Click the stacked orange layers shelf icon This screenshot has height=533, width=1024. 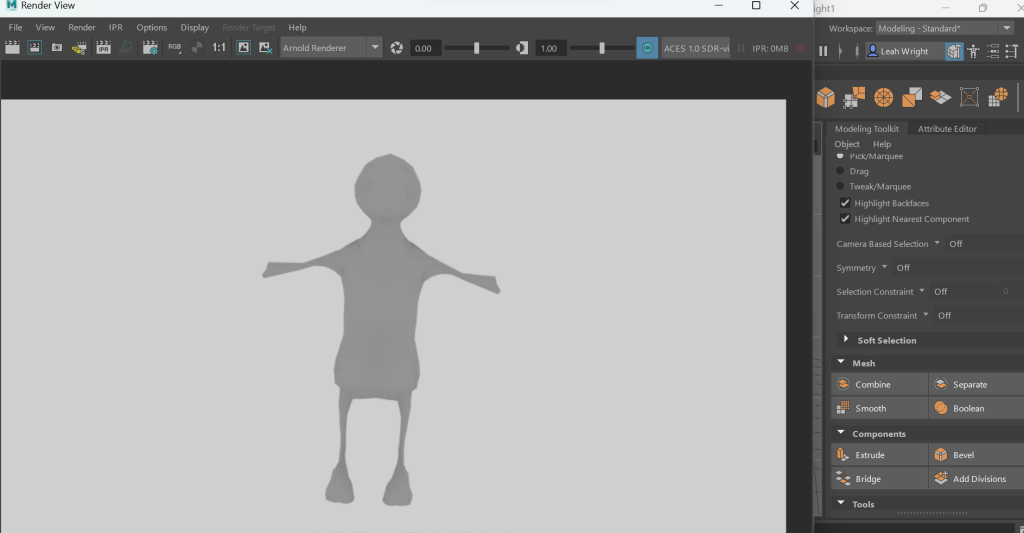point(940,97)
